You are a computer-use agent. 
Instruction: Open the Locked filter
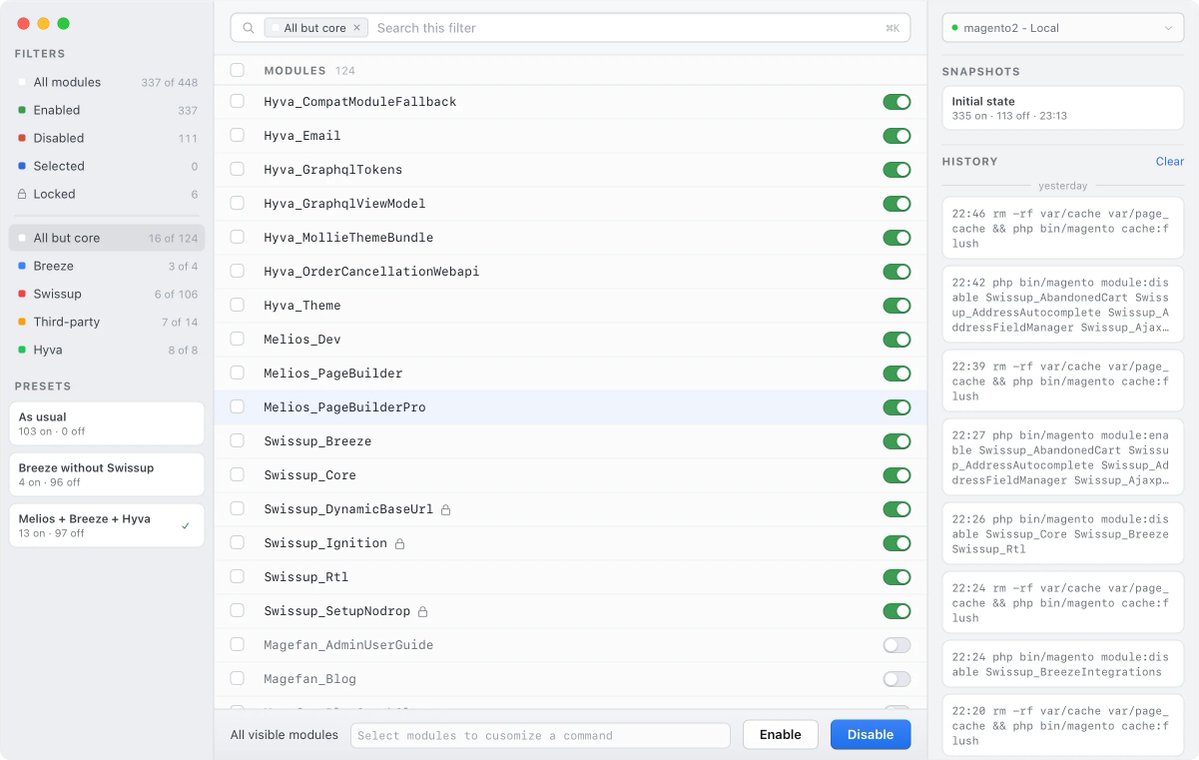107,194
